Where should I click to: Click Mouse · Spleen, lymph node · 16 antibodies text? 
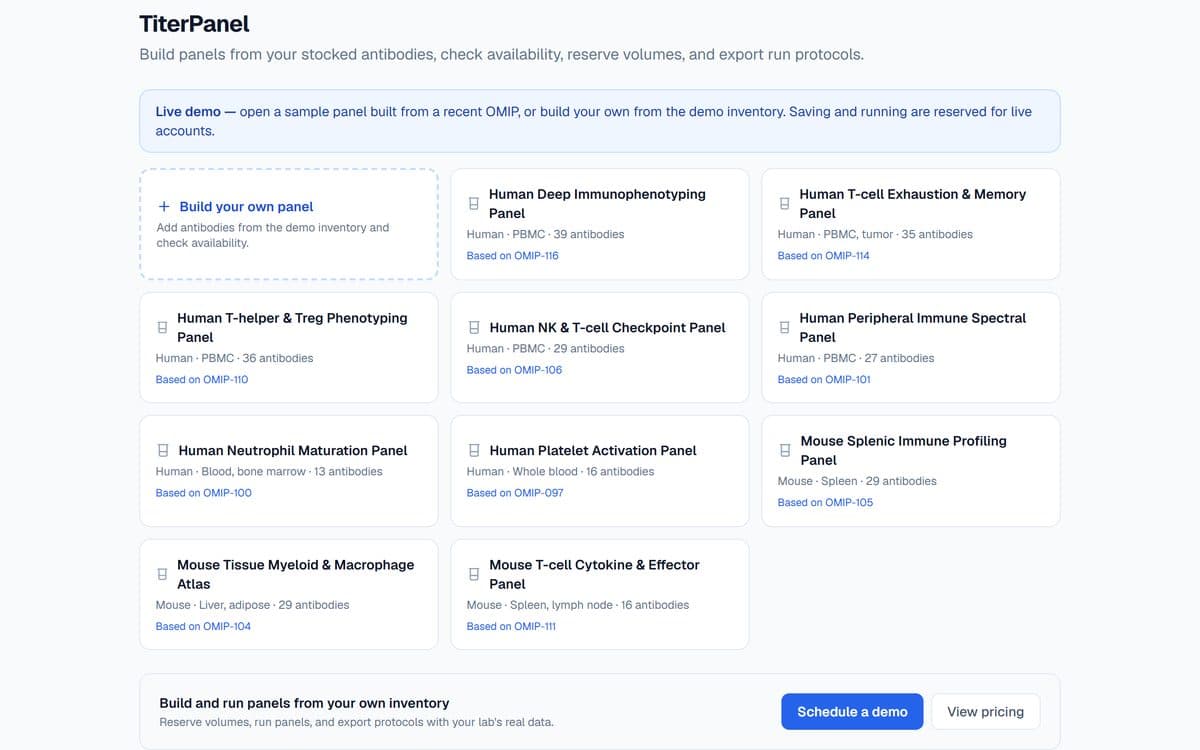[x=578, y=605]
